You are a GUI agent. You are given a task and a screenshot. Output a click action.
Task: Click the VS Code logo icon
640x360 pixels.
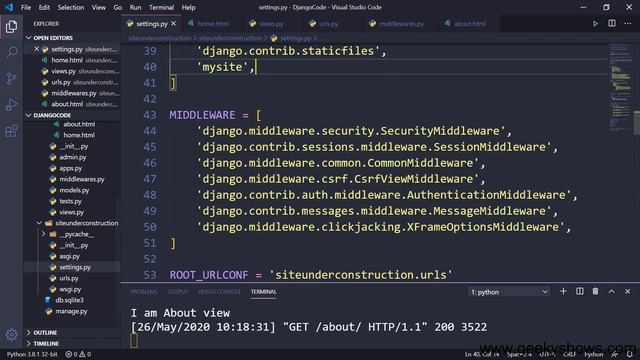pyautogui.click(x=9, y=7)
